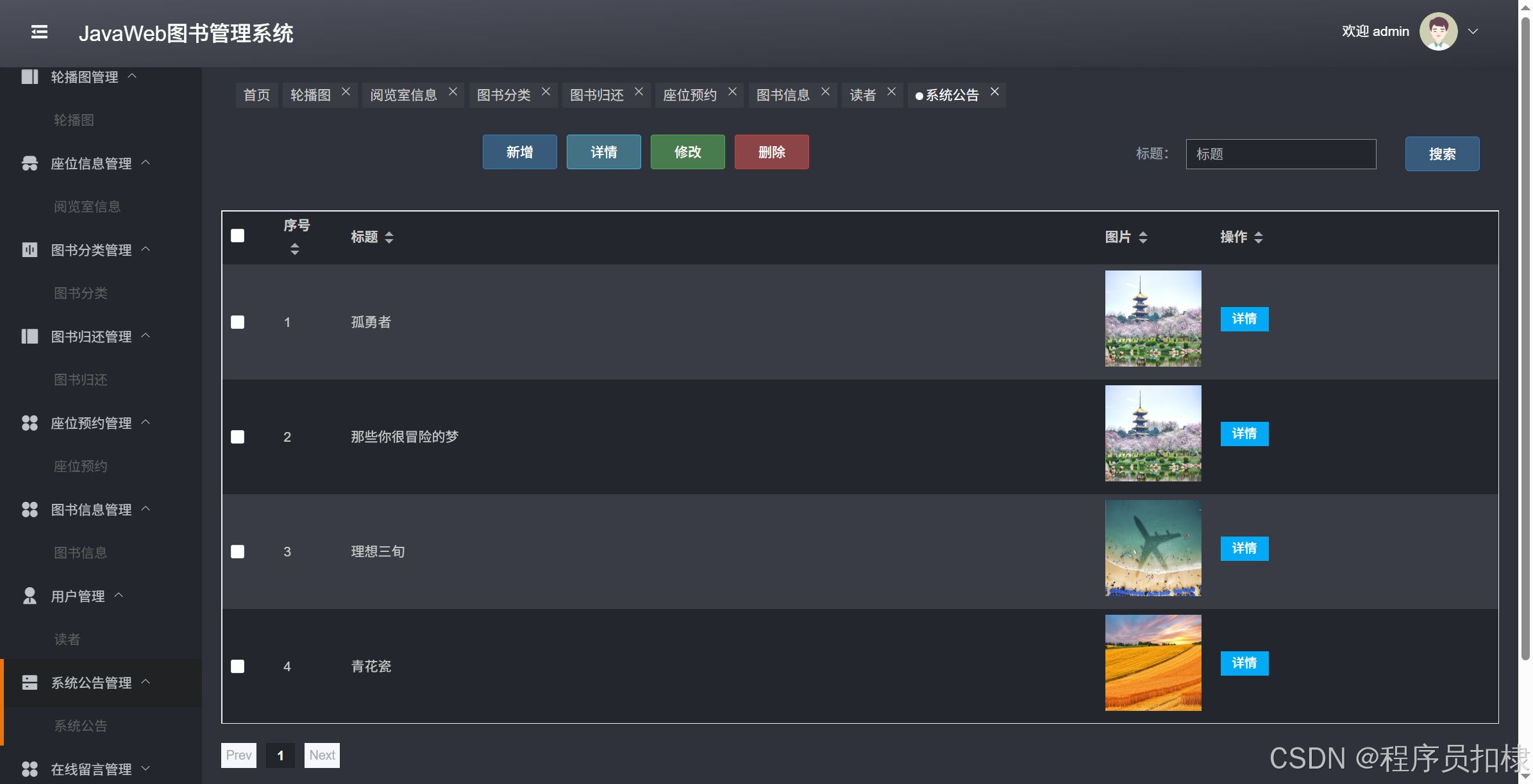The image size is (1533, 784).
Task: Switch to the 座位预约 tab
Action: (689, 96)
